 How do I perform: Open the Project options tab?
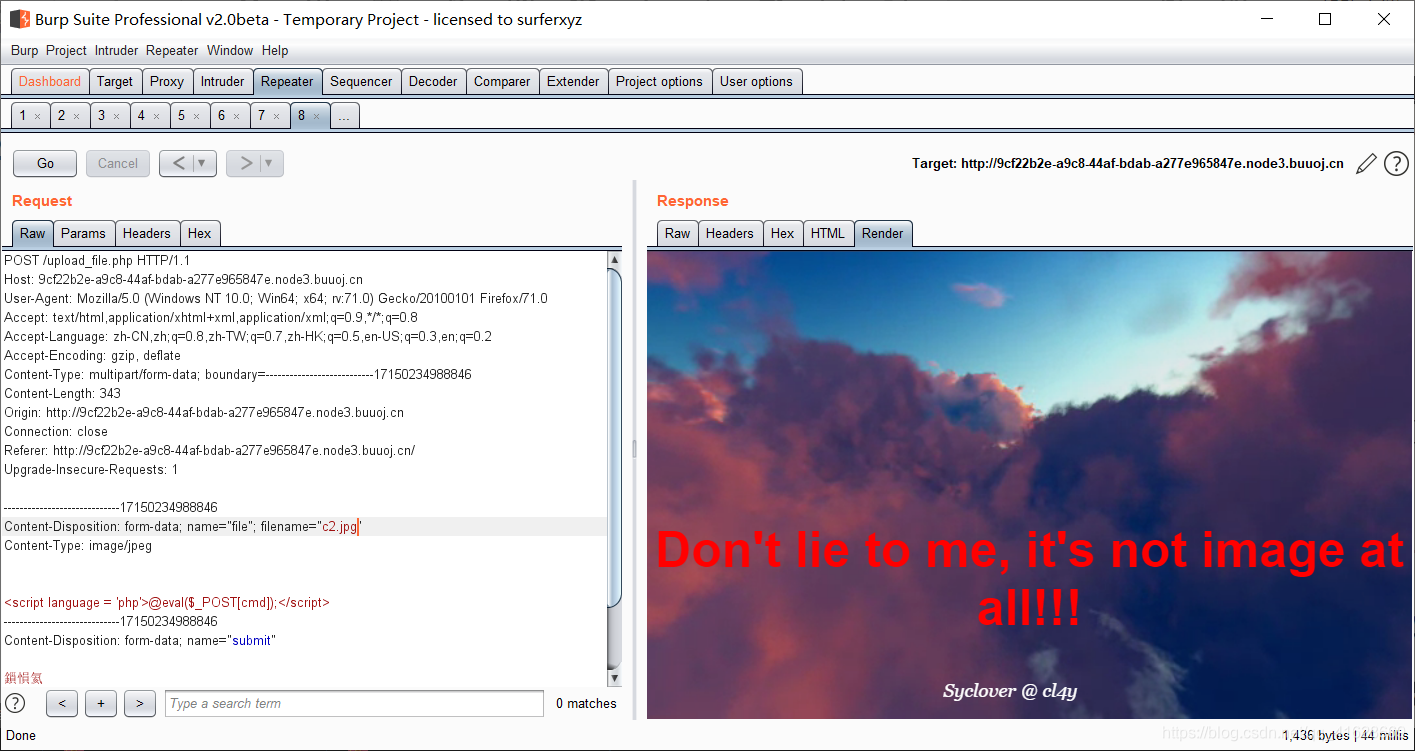pyautogui.click(x=659, y=82)
